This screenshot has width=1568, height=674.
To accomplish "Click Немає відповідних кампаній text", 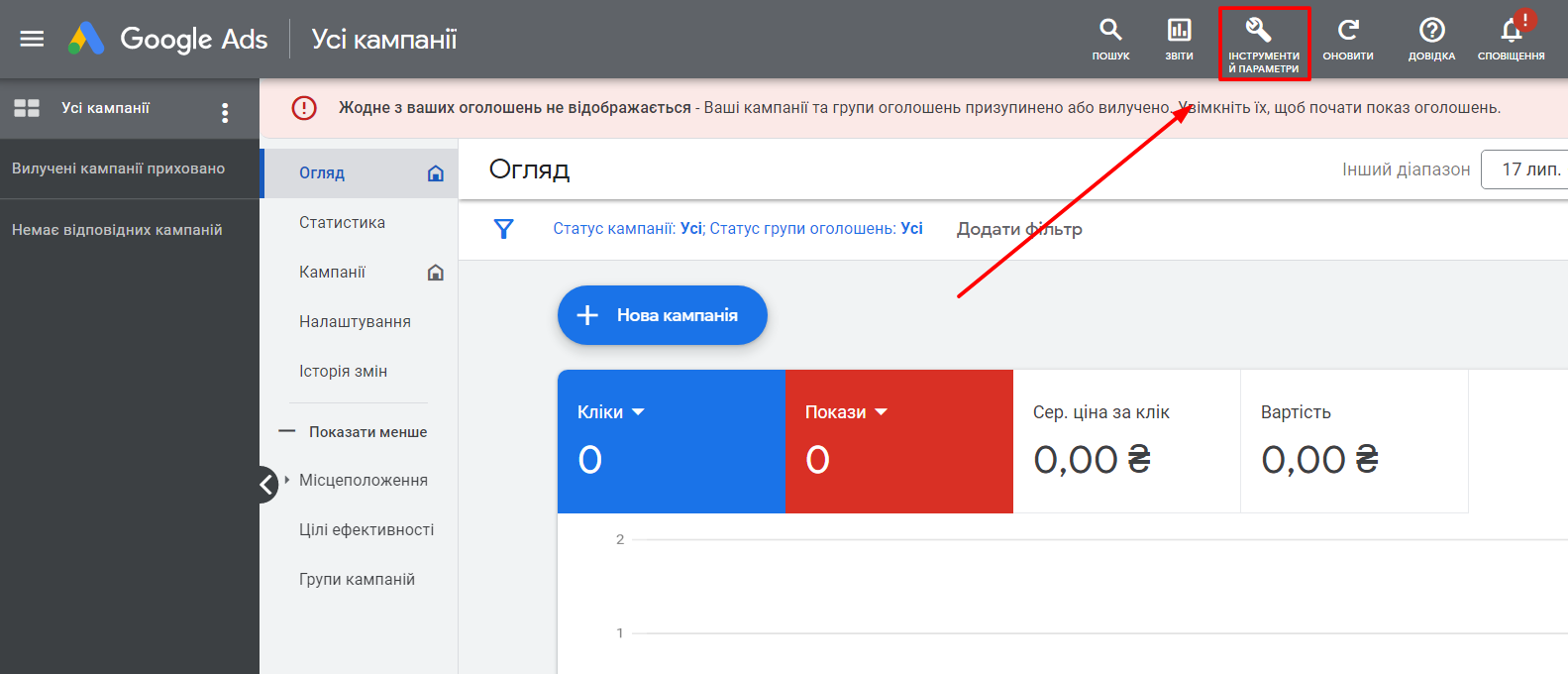I will [117, 230].
